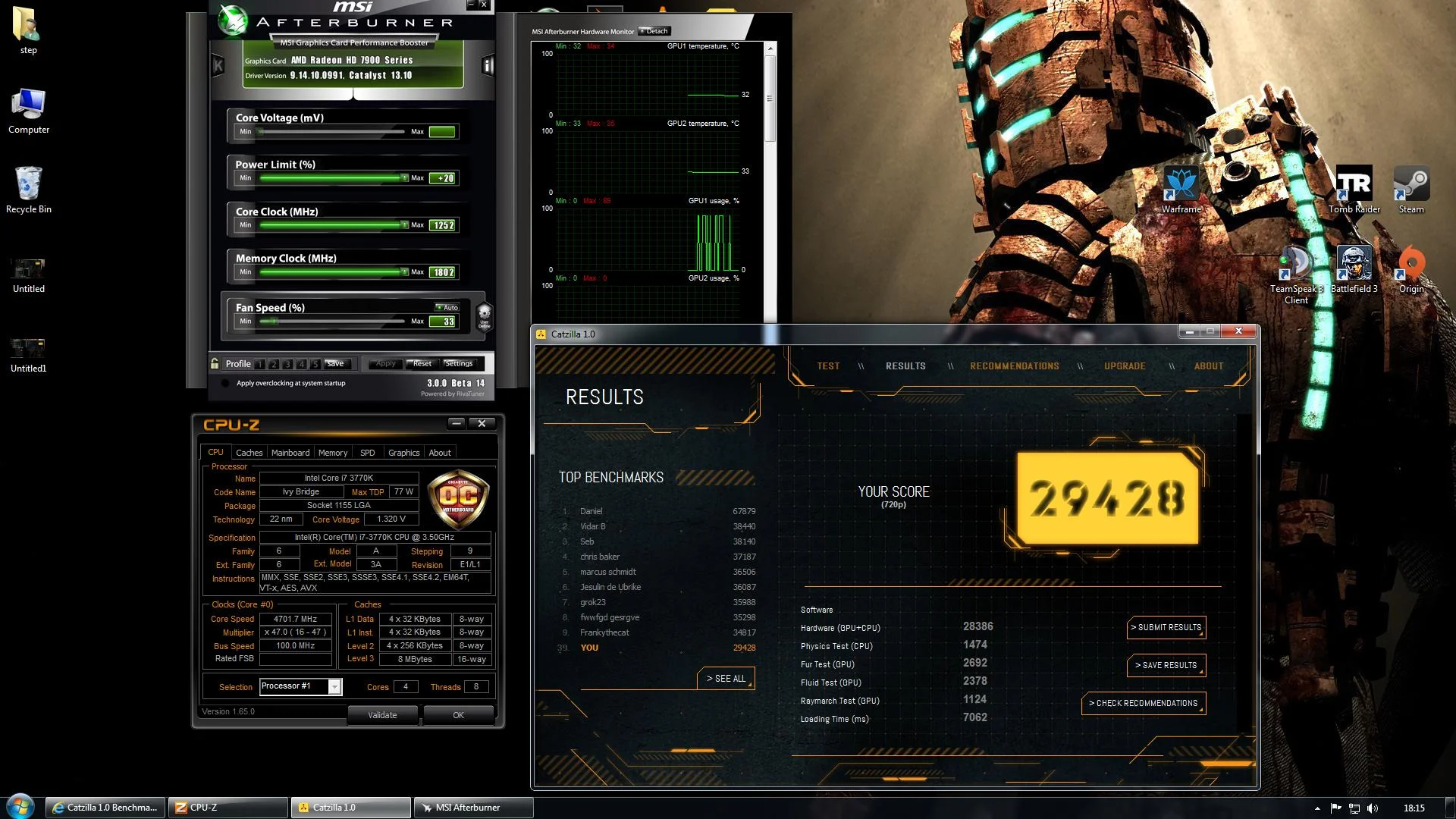Image resolution: width=1456 pixels, height=819 pixels.
Task: Show Afterburner info via i icon
Action: click(488, 65)
